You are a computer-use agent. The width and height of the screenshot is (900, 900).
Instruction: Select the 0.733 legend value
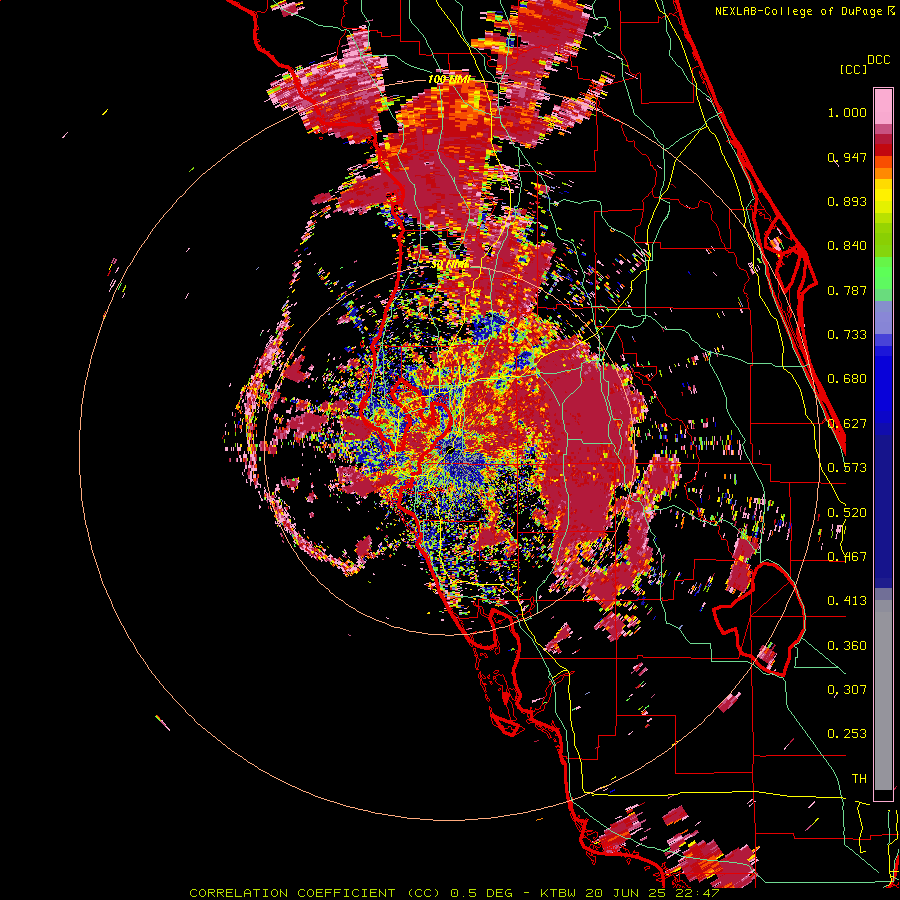click(x=847, y=335)
